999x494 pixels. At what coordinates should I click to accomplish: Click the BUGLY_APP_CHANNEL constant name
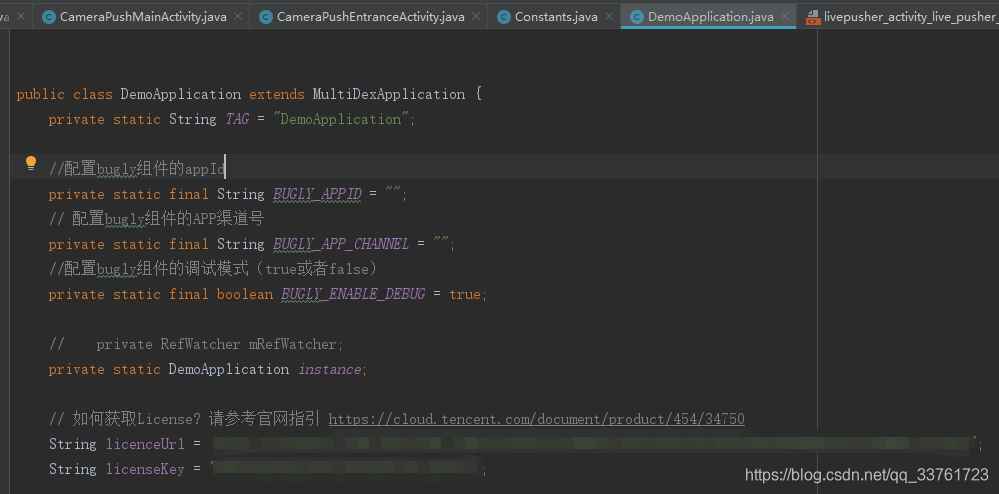pyautogui.click(x=341, y=244)
